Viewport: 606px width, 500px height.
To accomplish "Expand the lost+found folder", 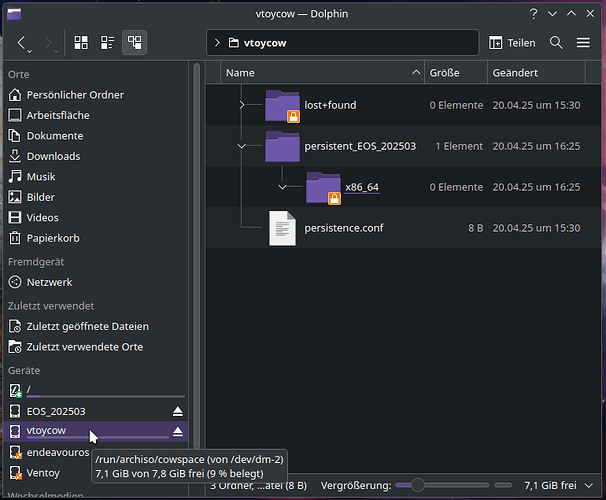I will [242, 105].
